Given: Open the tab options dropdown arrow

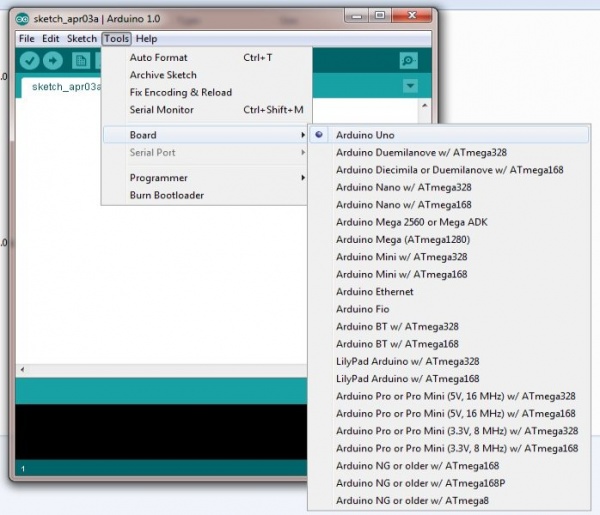Looking at the screenshot, I should click(x=410, y=86).
